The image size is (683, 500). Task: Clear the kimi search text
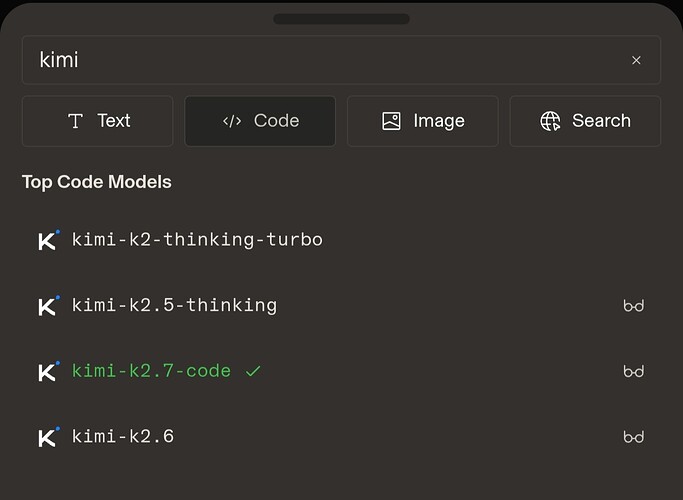point(636,60)
